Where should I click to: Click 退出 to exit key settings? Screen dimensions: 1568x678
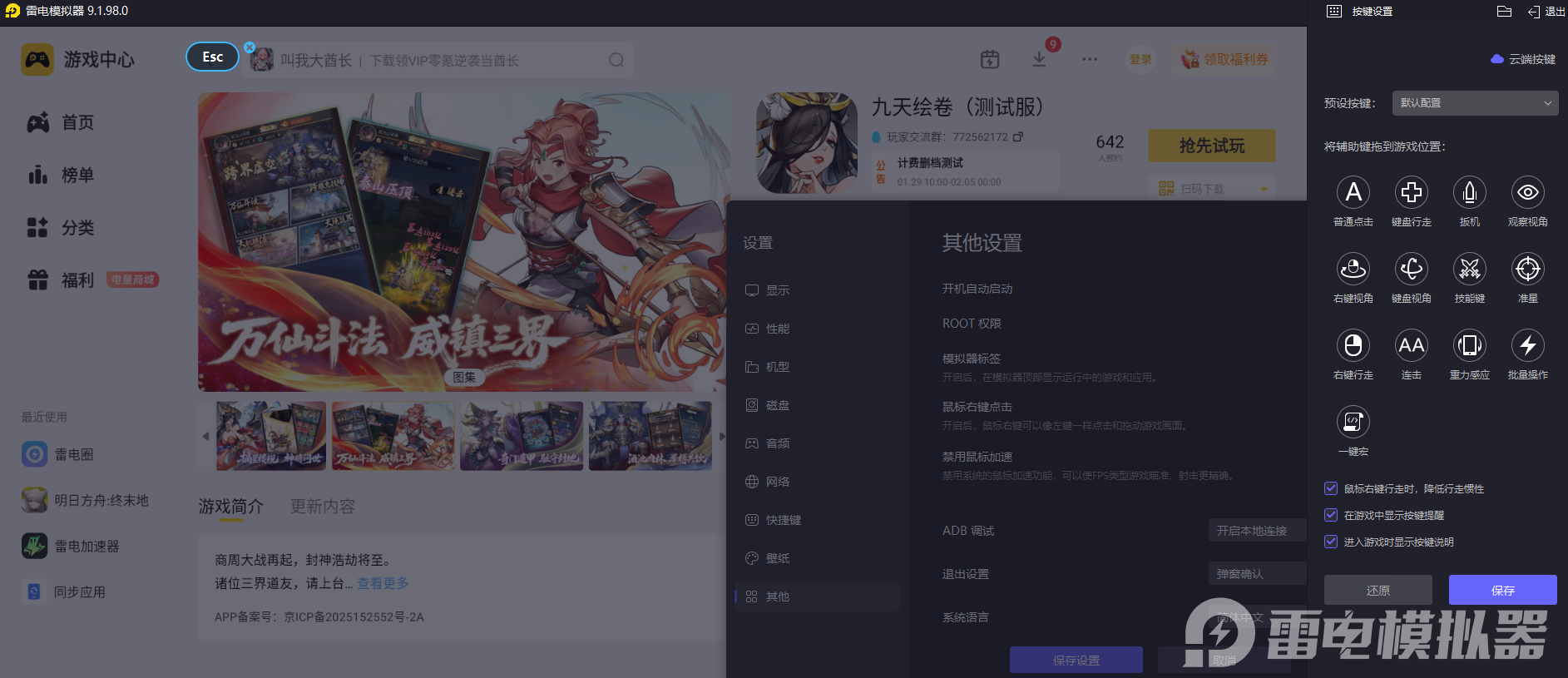tap(1547, 12)
